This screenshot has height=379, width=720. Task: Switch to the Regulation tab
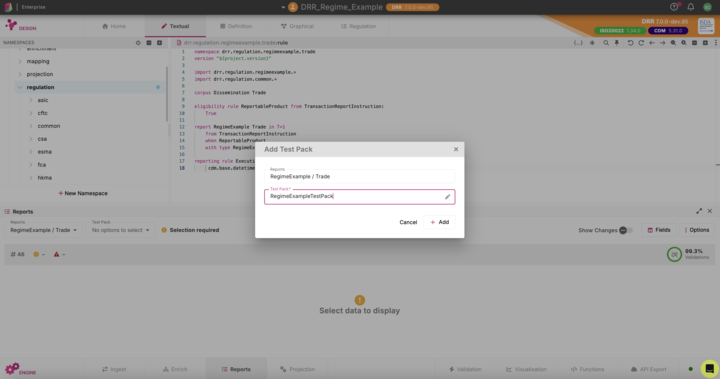(358, 26)
